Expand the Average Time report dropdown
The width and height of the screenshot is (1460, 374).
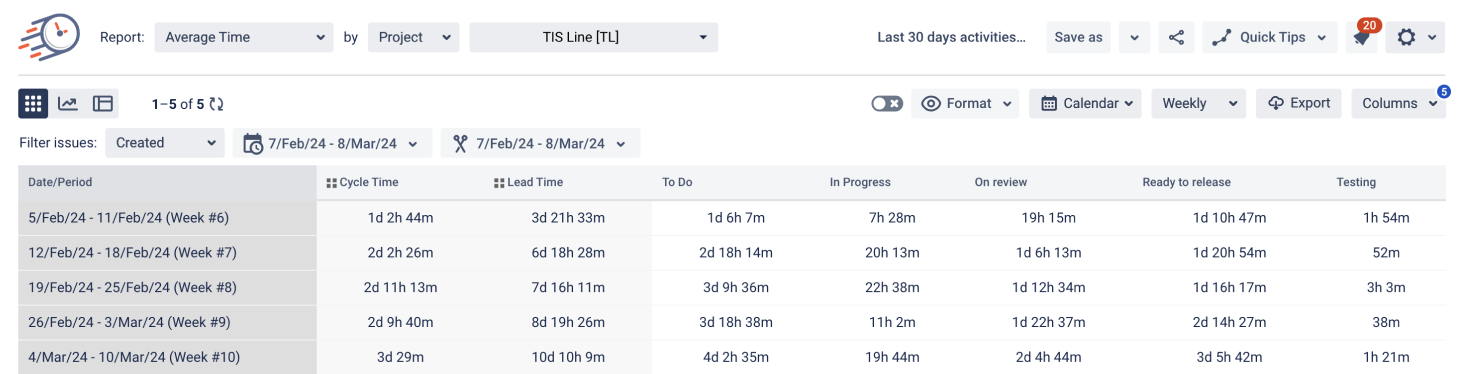244,37
